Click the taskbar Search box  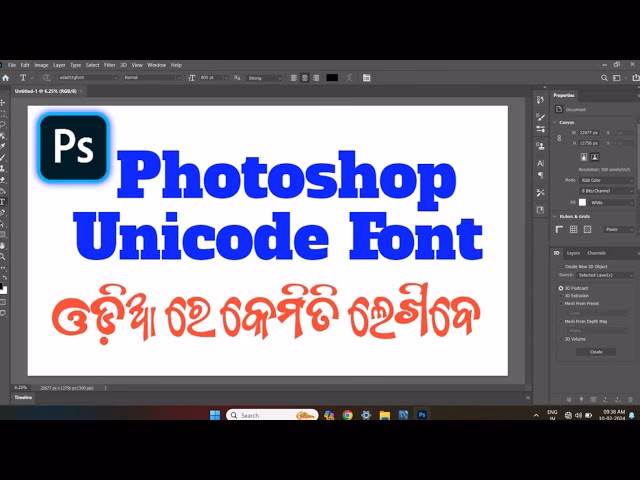[x=272, y=415]
